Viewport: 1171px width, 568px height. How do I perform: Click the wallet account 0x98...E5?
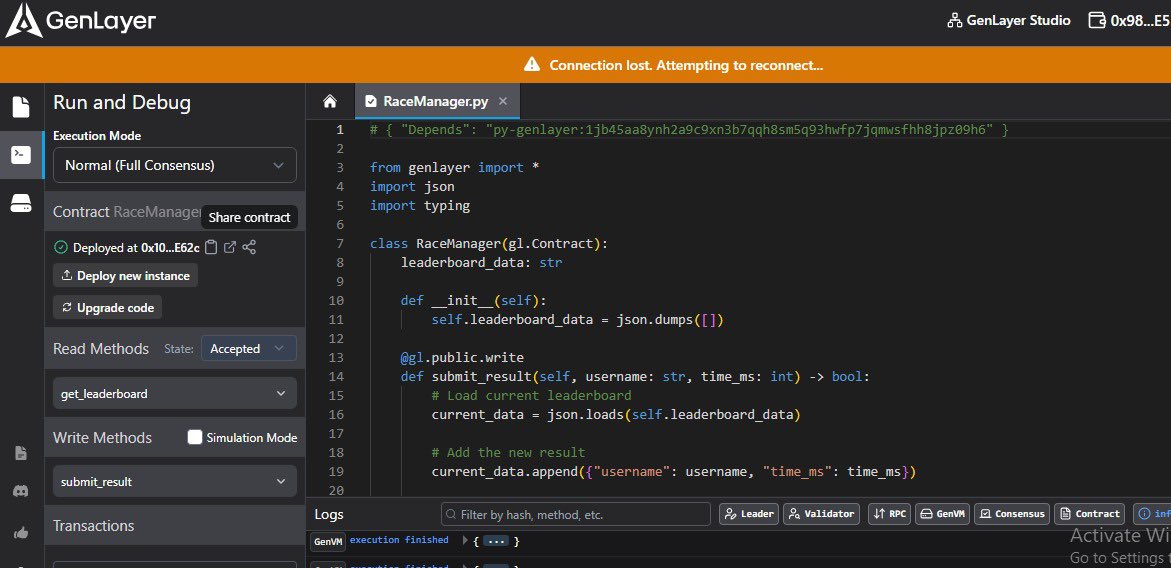click(1129, 21)
